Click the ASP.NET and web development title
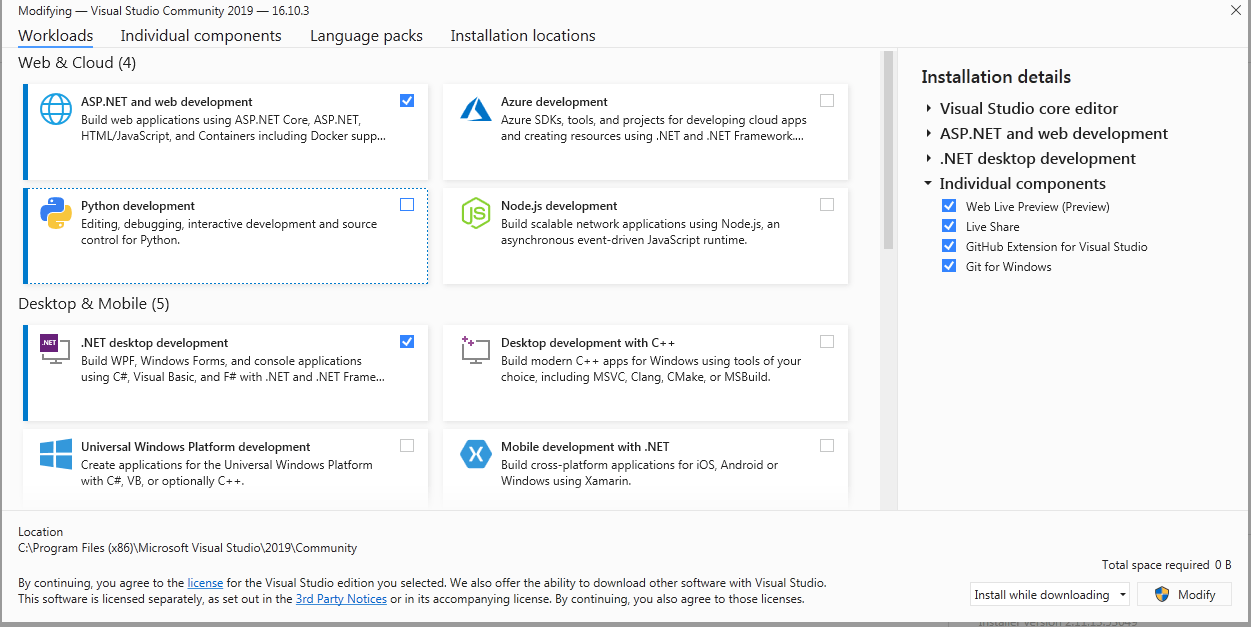This screenshot has height=627, width=1251. (x=167, y=102)
